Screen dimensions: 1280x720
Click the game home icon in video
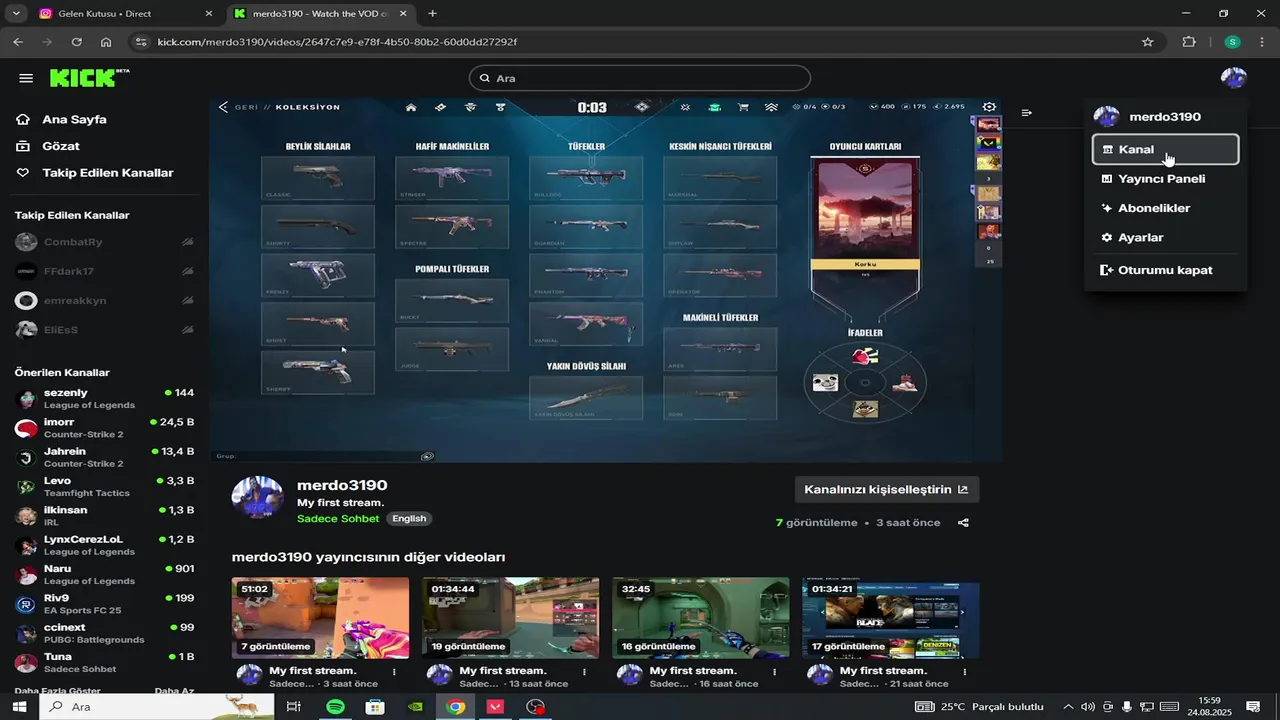[x=410, y=107]
